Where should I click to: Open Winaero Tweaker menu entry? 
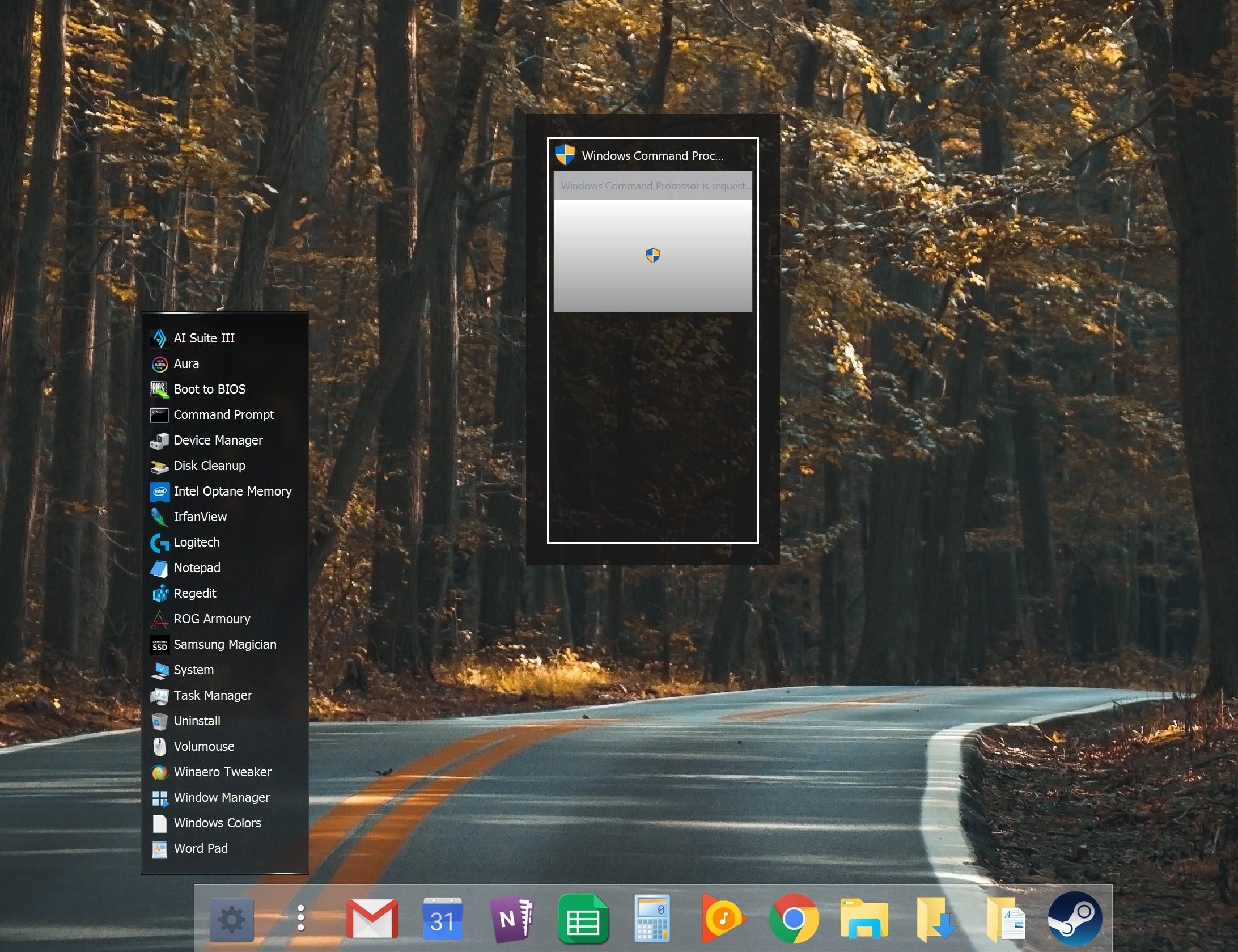click(222, 772)
